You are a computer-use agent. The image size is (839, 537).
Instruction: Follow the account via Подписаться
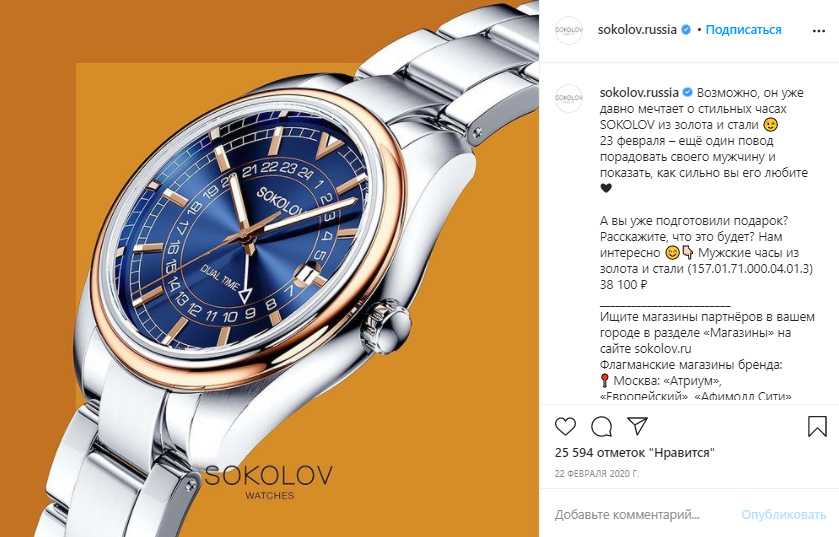(743, 30)
